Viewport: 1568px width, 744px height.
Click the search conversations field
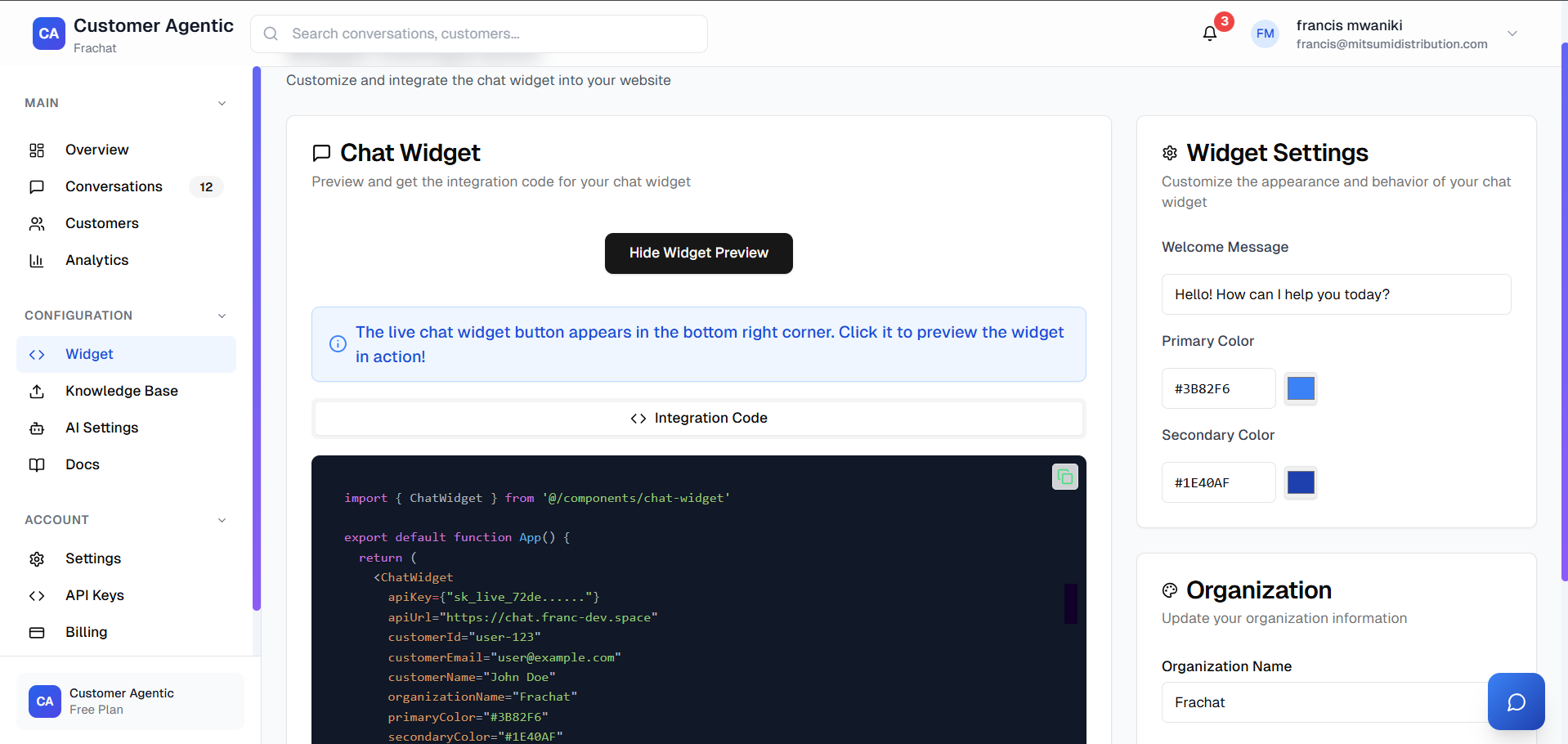click(x=478, y=34)
